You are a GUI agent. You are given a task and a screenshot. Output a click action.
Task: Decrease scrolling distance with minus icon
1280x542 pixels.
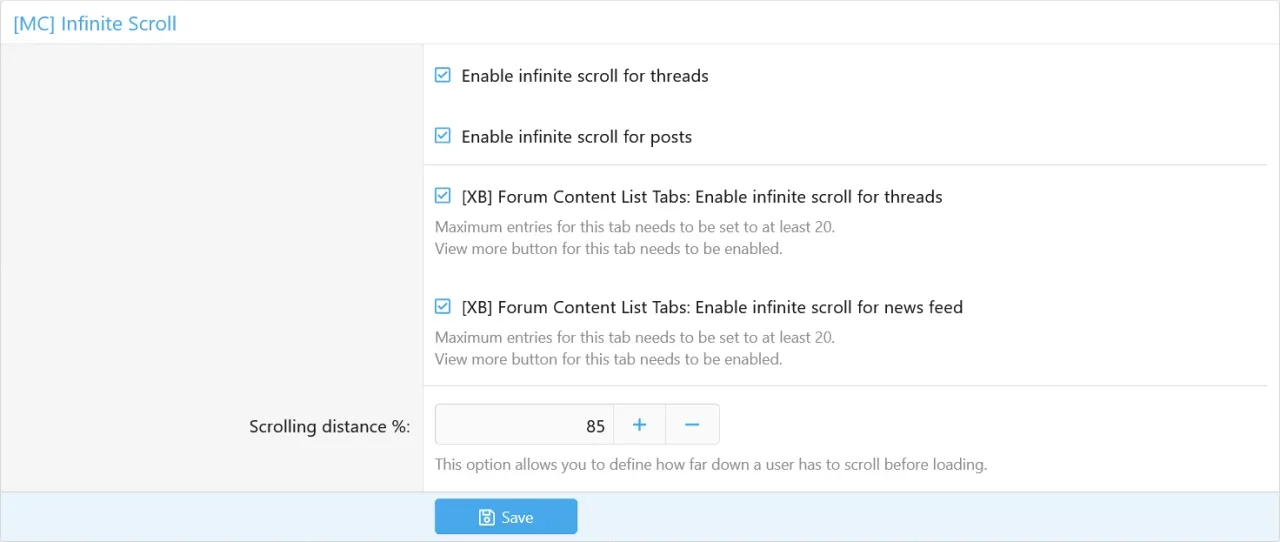click(692, 425)
